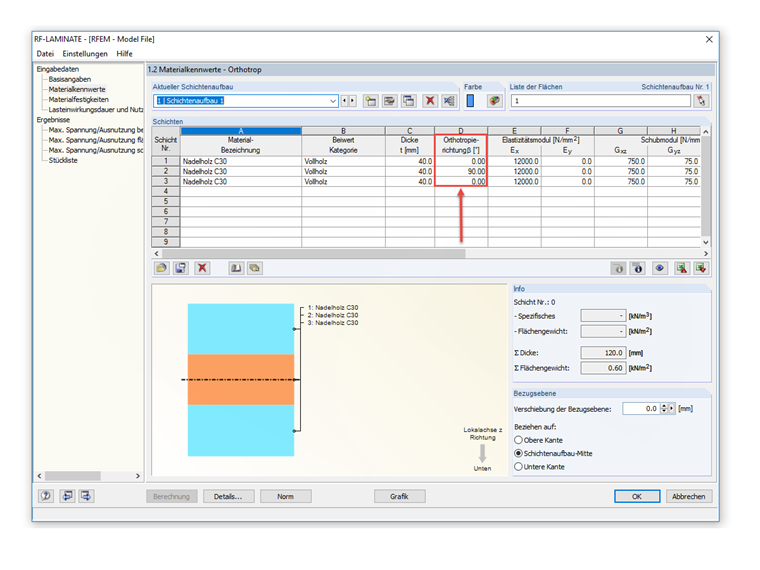The image size is (760, 570).
Task: Copy the current Schichtenaufbau via the copy icon
Action: point(409,101)
